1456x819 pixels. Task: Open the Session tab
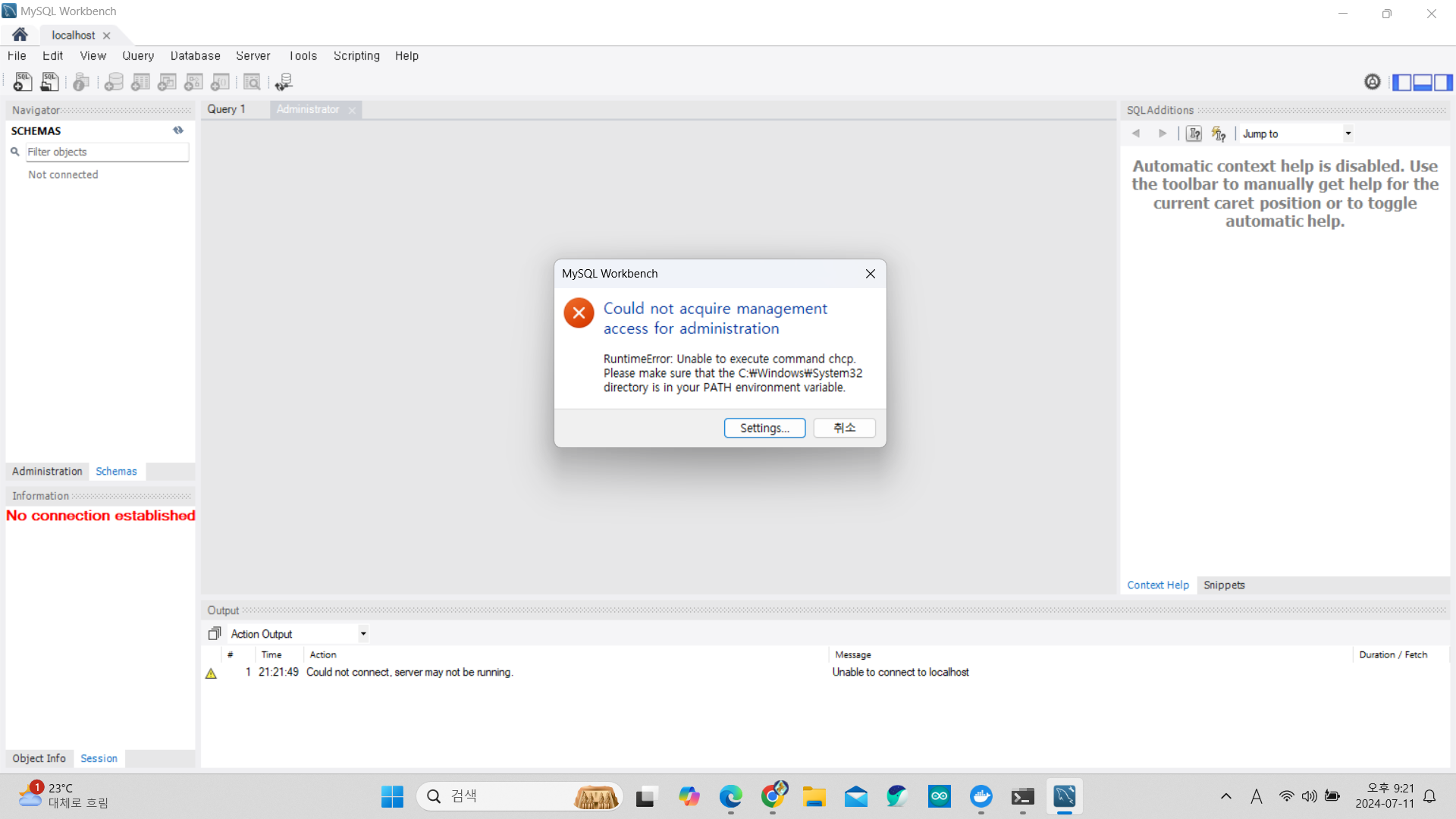tap(99, 758)
